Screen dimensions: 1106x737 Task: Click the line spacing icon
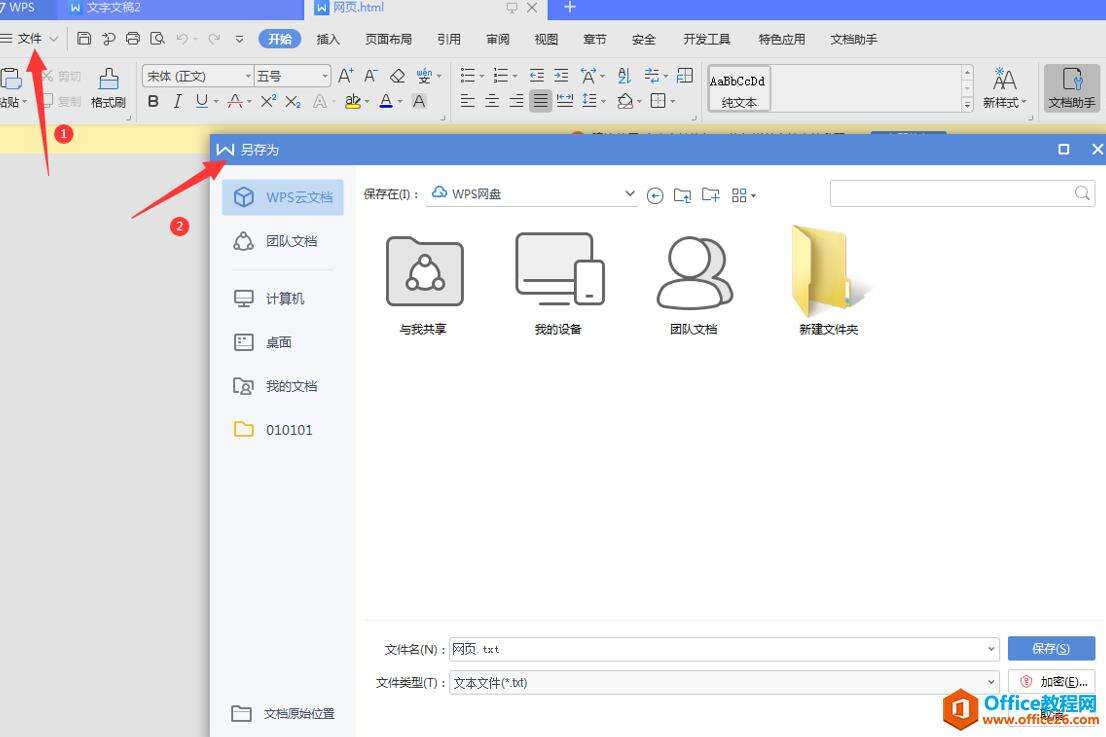pyautogui.click(x=590, y=102)
